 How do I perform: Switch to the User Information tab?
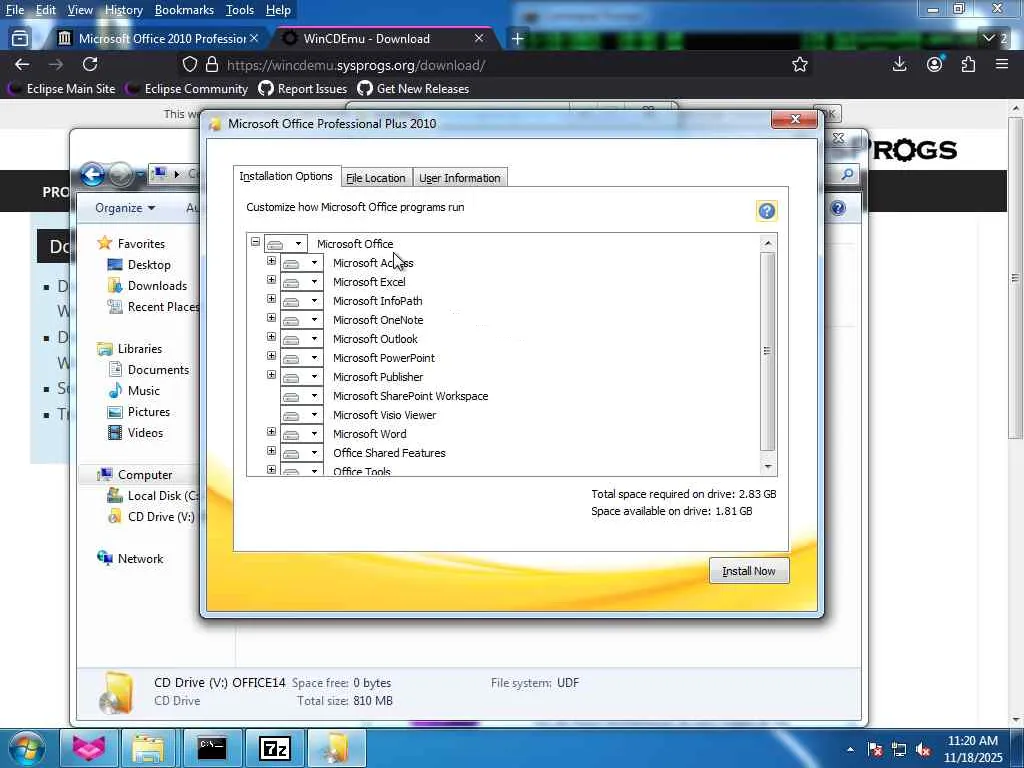coord(460,178)
